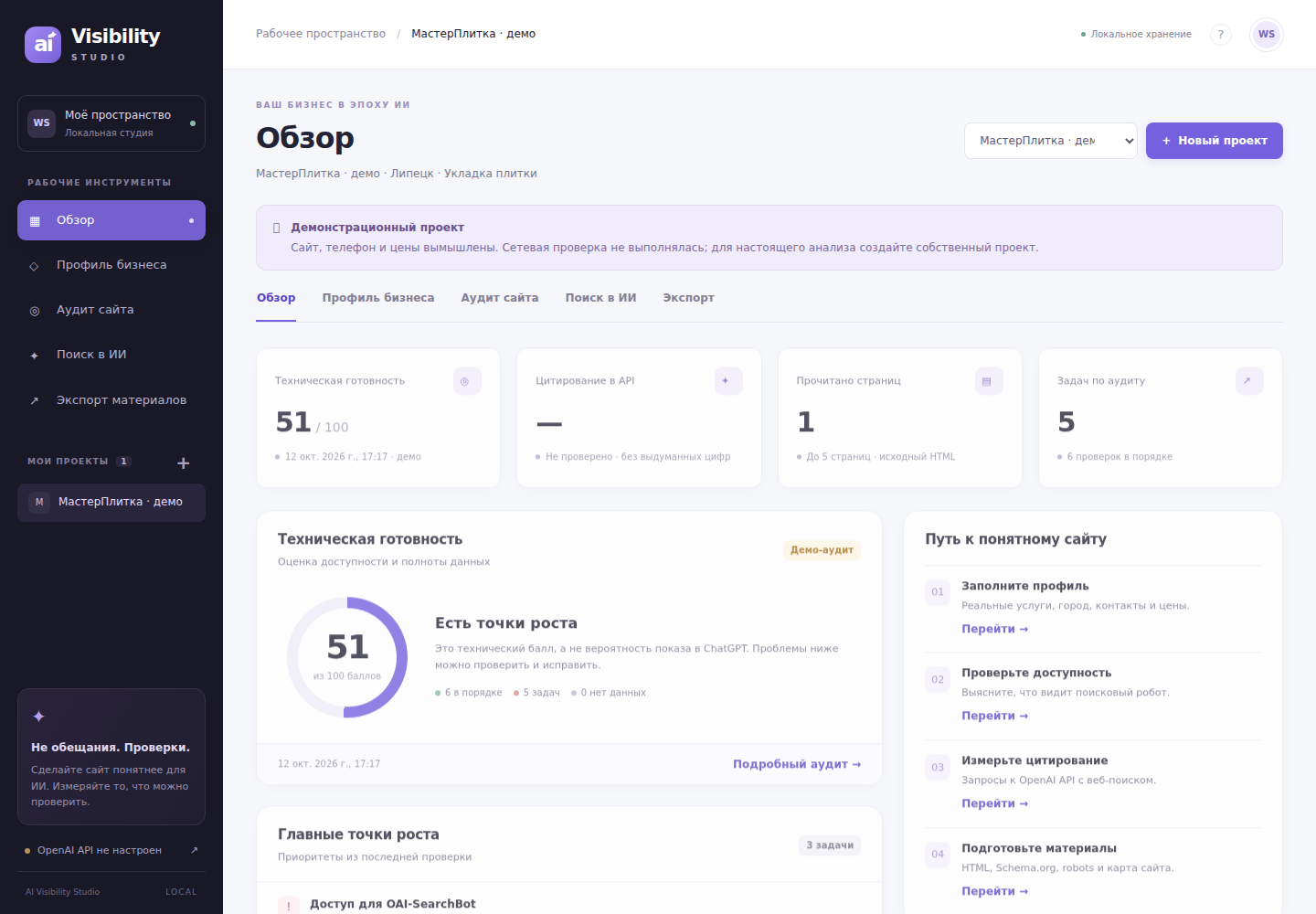Image resolution: width=1316 pixels, height=914 pixels.
Task: Click the 'Есть точки роста' heading
Action: 506,623
